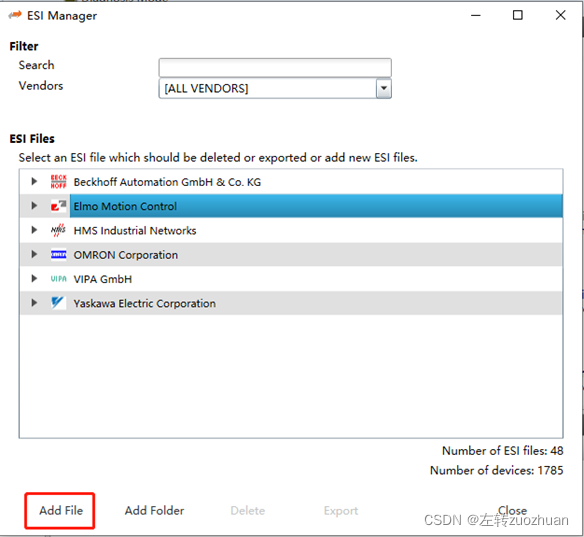This screenshot has width=584, height=537.
Task: Select Beckhoff Automation GmbH & Co. KG row
Action: pyautogui.click(x=291, y=182)
